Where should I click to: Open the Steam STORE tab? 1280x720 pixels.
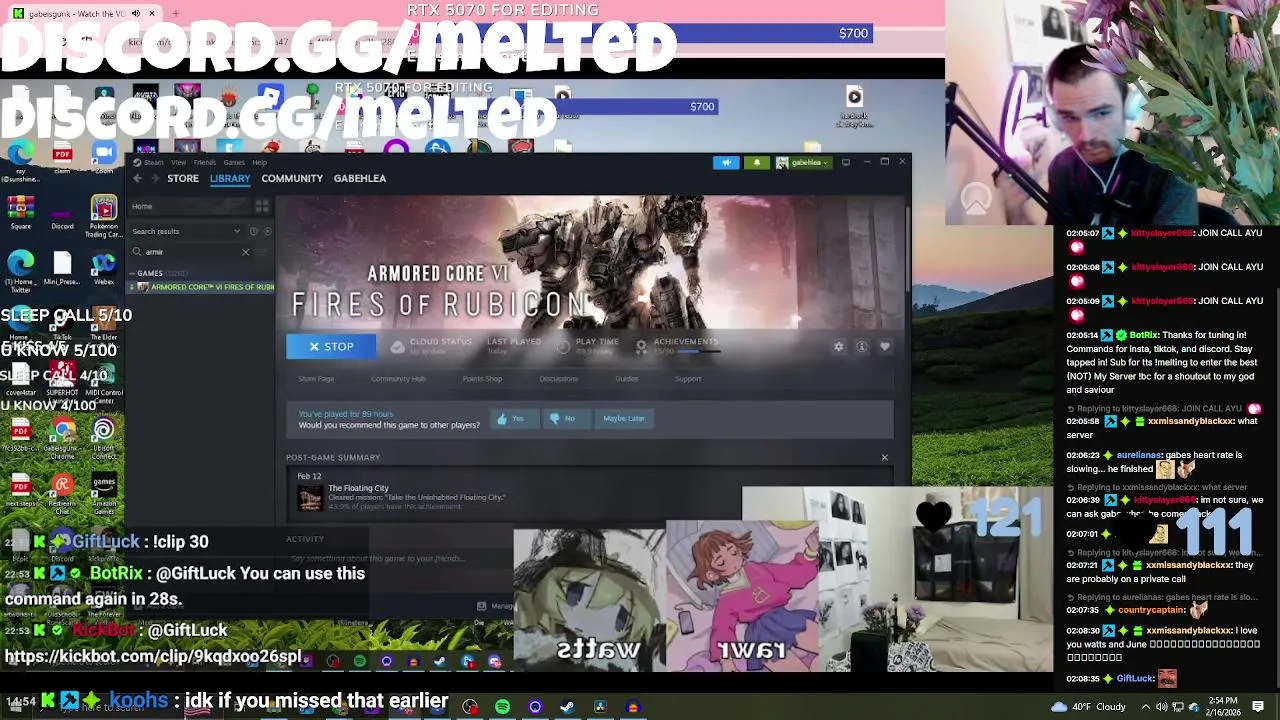pos(183,178)
